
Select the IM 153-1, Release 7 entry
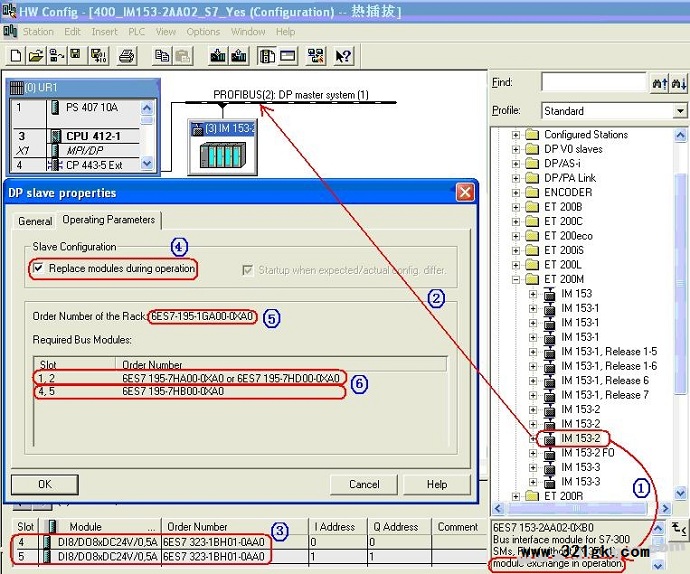click(605, 395)
